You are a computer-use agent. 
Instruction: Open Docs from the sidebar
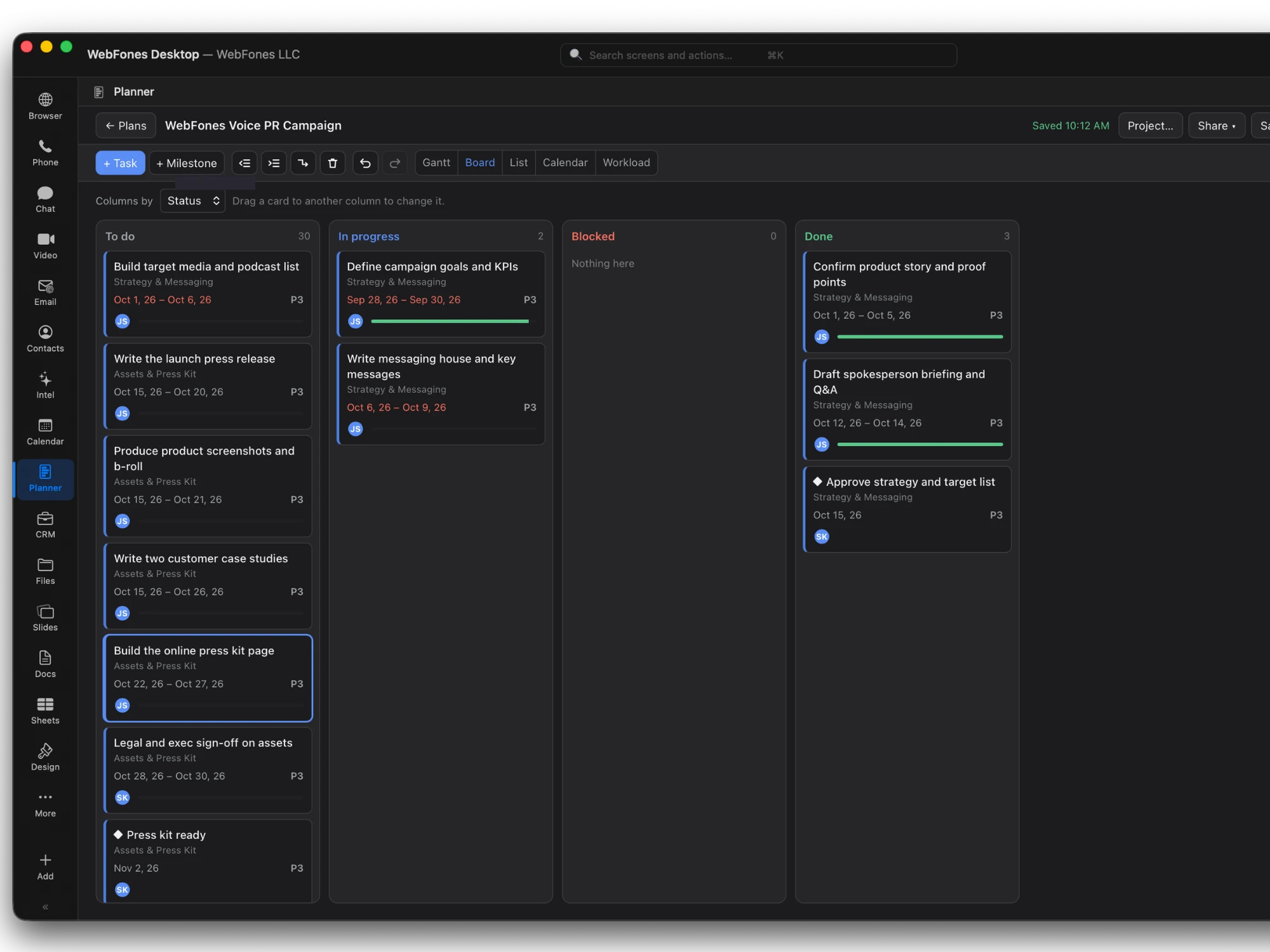pos(45,664)
